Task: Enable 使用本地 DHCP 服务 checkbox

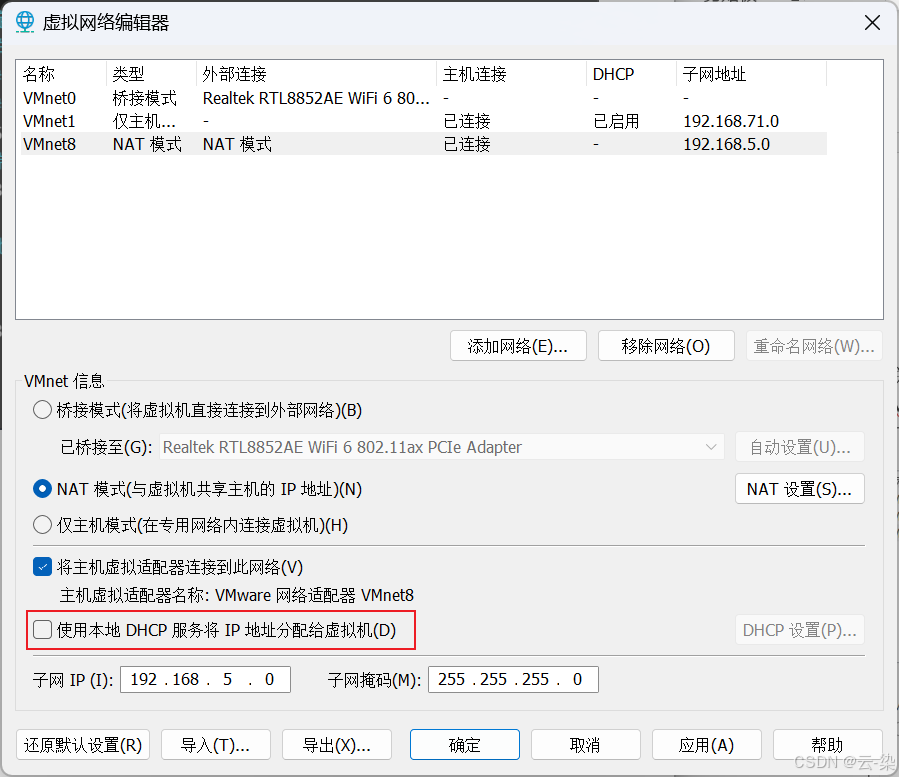Action: coord(42,630)
